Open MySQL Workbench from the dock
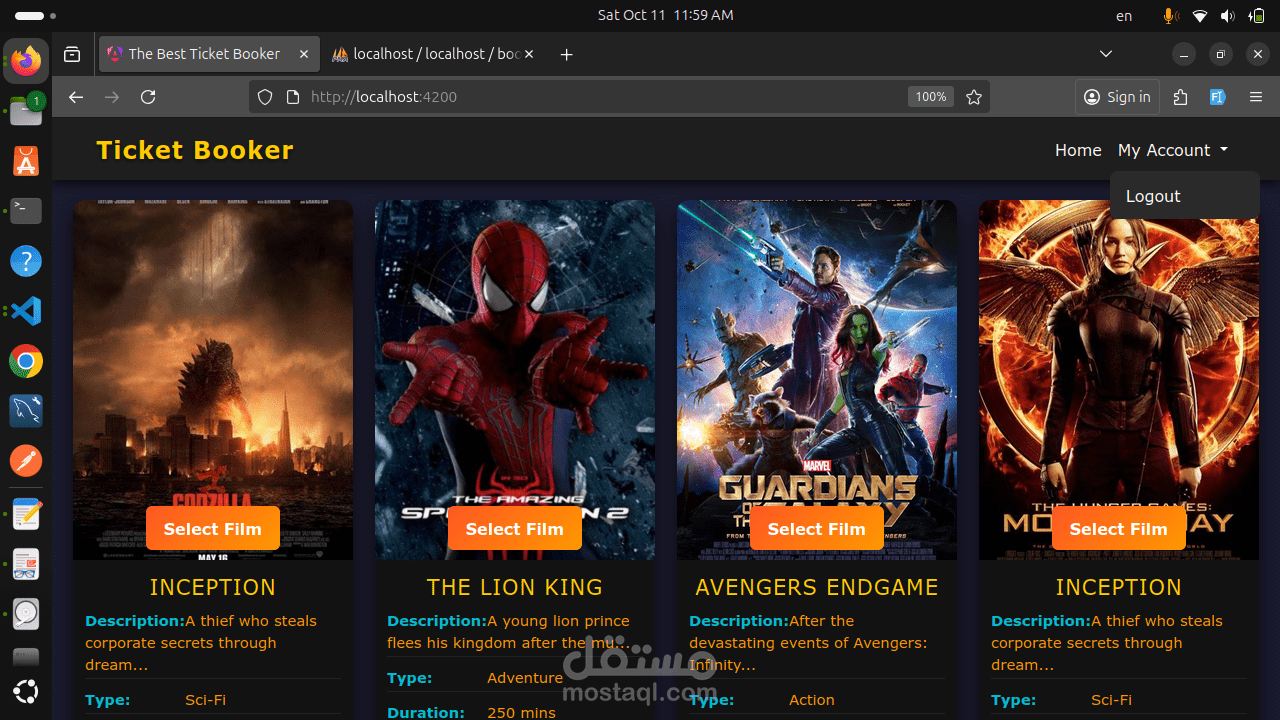This screenshot has width=1280, height=720. tap(26, 411)
